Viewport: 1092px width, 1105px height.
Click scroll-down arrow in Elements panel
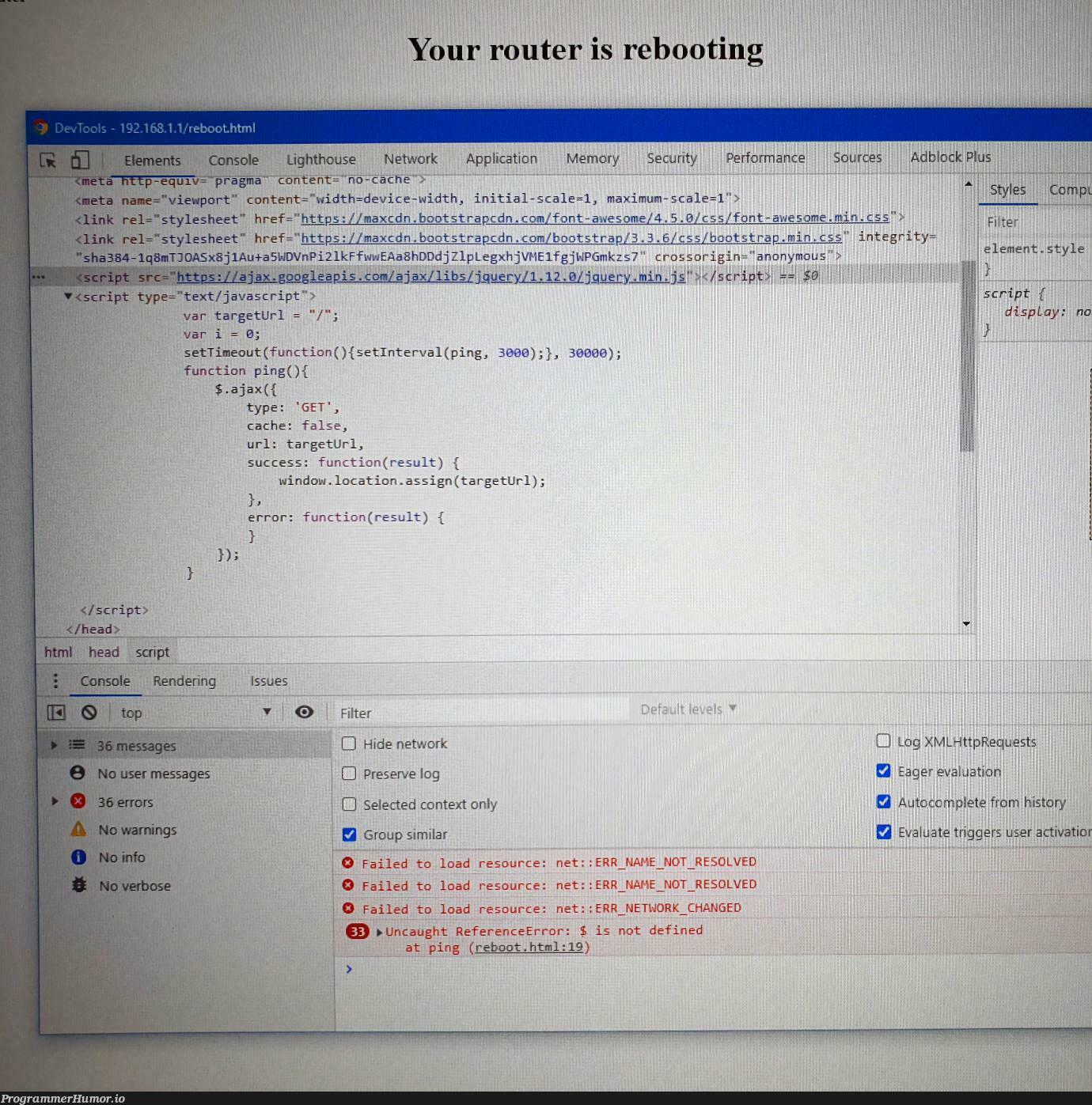pos(966,624)
